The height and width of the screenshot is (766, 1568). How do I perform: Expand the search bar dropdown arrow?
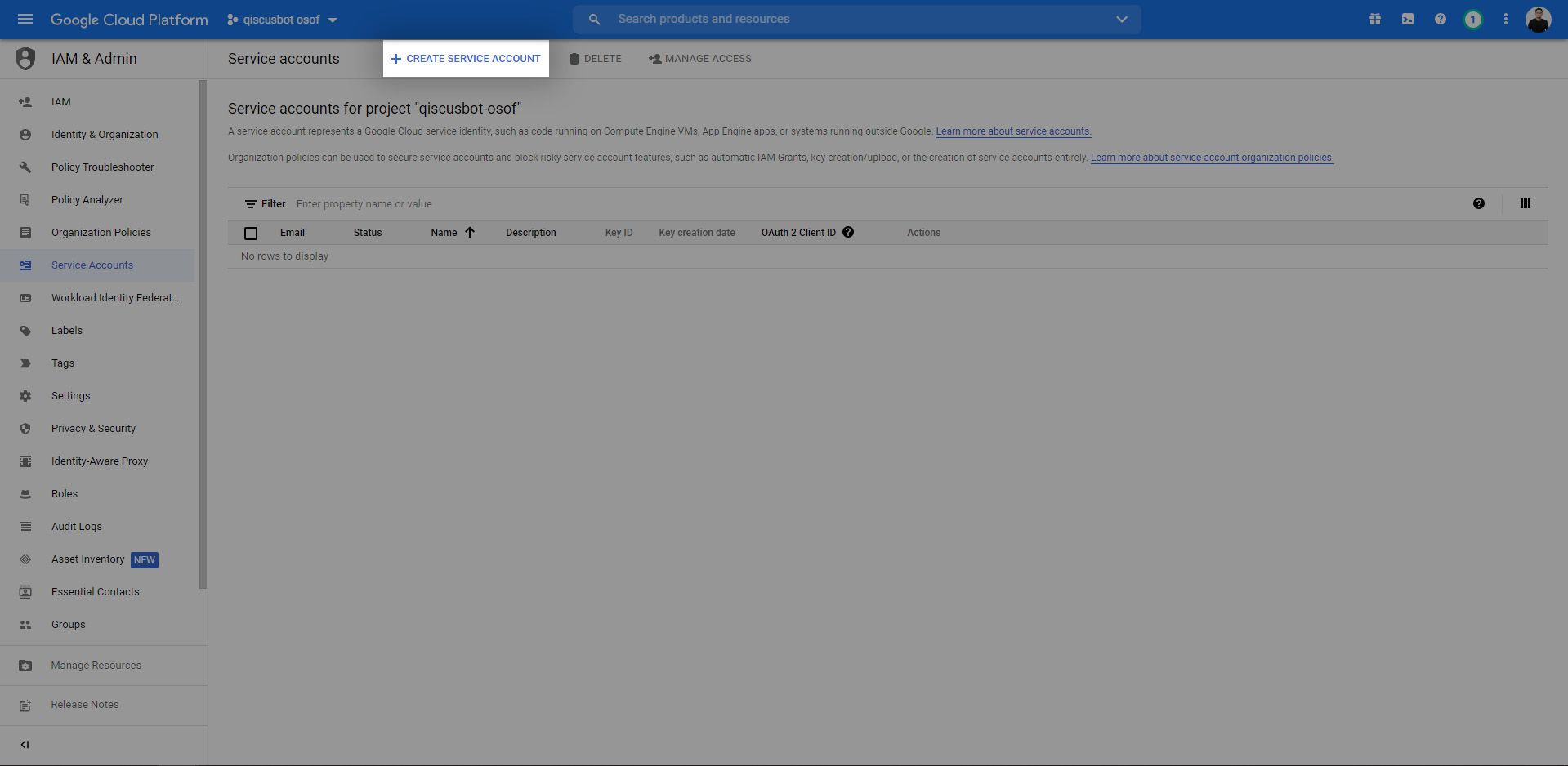tap(1121, 19)
